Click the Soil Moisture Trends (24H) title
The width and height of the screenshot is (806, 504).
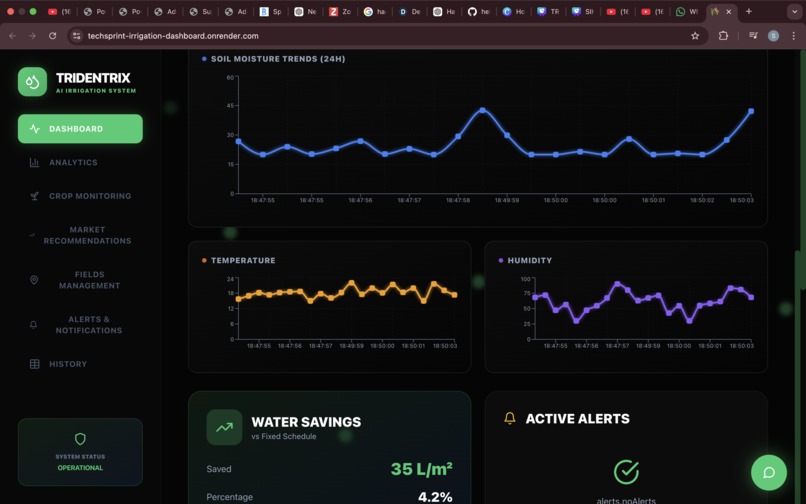278,59
